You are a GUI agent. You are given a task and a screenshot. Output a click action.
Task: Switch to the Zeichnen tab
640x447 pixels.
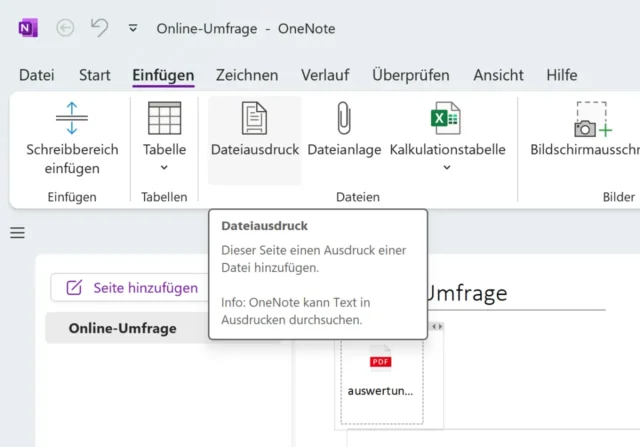247,75
